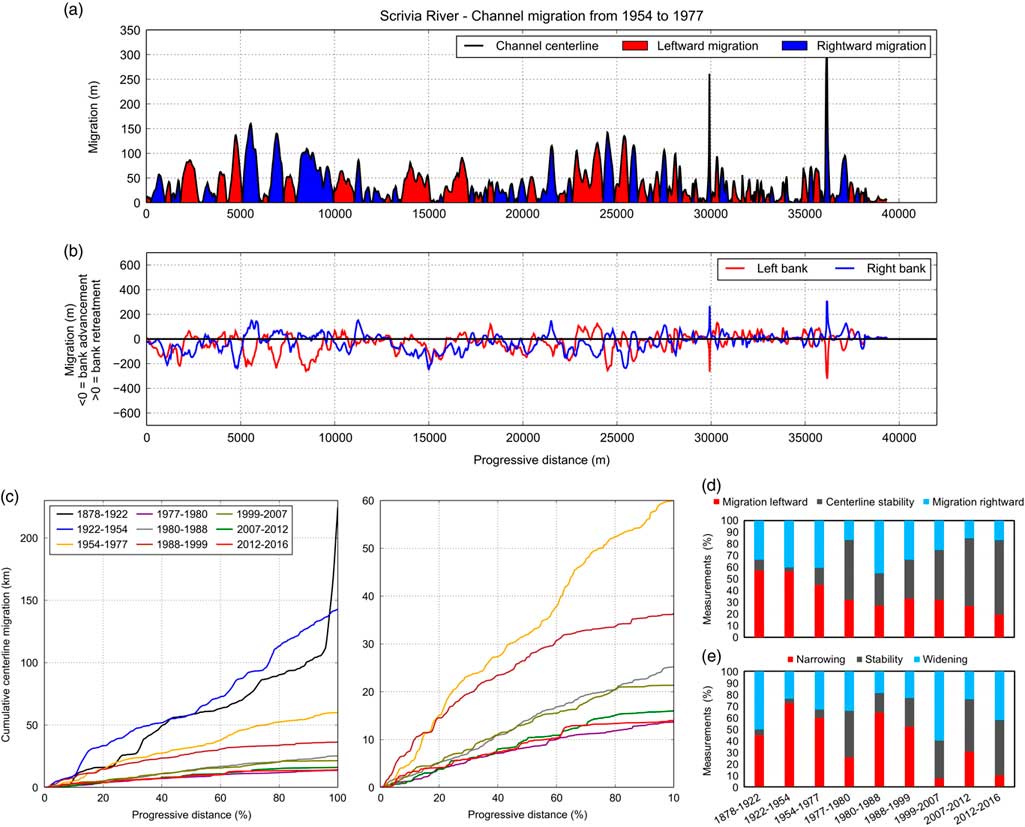
Task: Click the Progressive distance (m) axis label
Action: coord(540,461)
